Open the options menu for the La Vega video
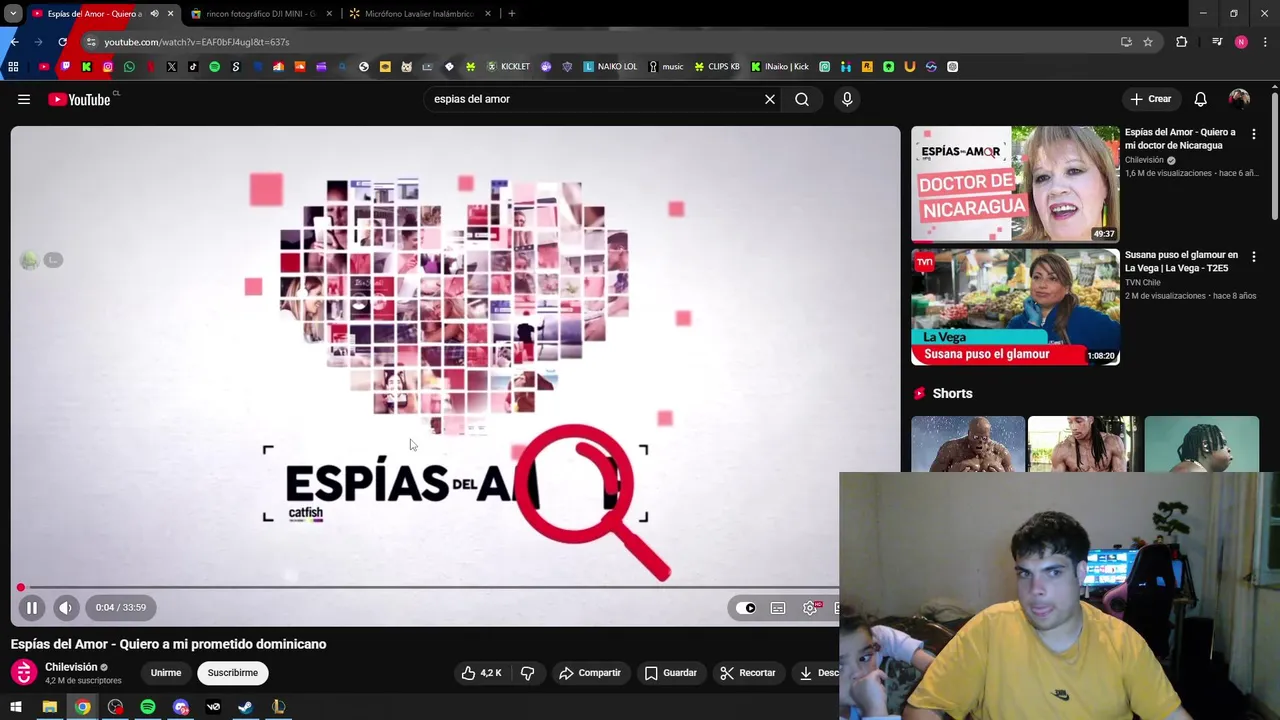Image resolution: width=1280 pixels, height=720 pixels. [x=1253, y=257]
